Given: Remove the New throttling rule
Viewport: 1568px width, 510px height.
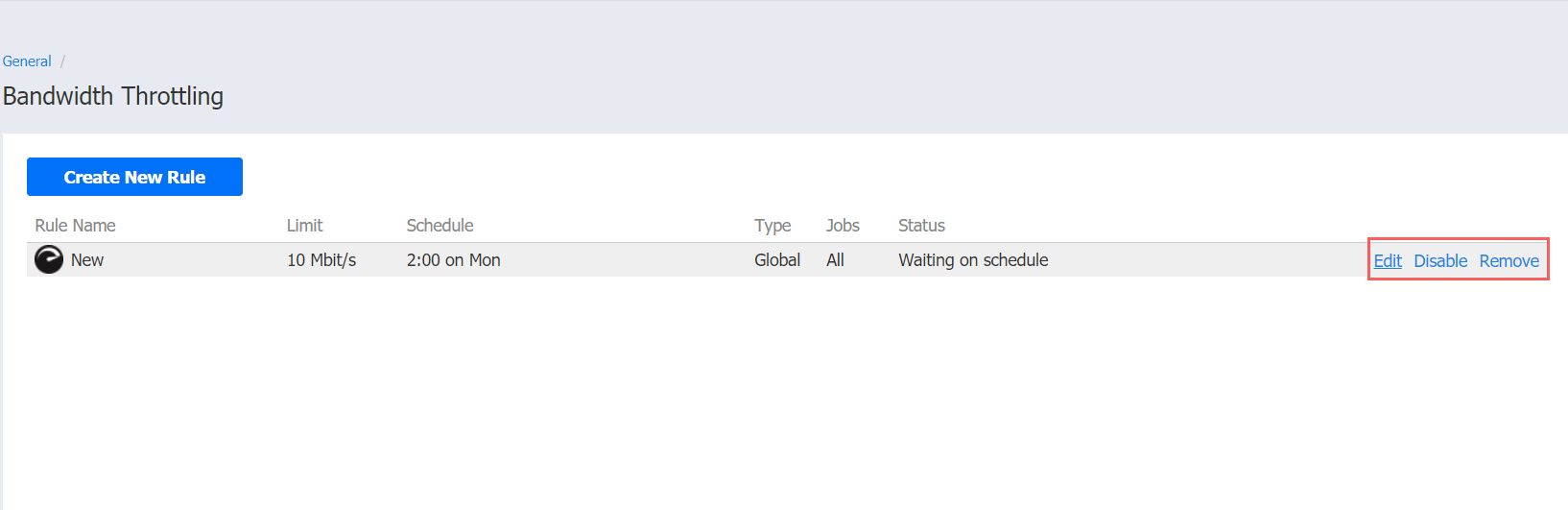Looking at the screenshot, I should coord(1509,260).
